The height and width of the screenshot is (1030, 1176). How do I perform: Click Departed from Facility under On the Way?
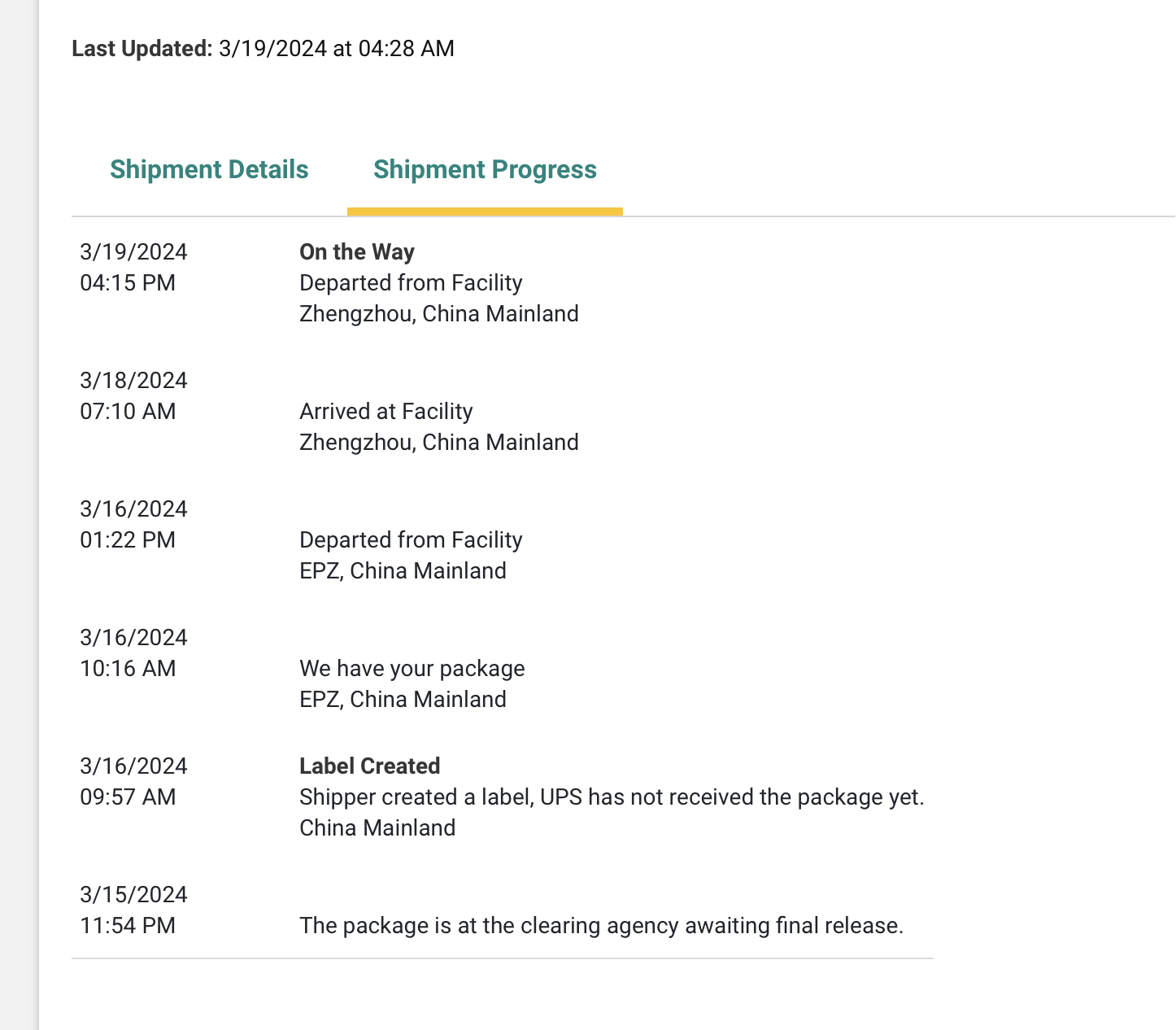tap(411, 283)
